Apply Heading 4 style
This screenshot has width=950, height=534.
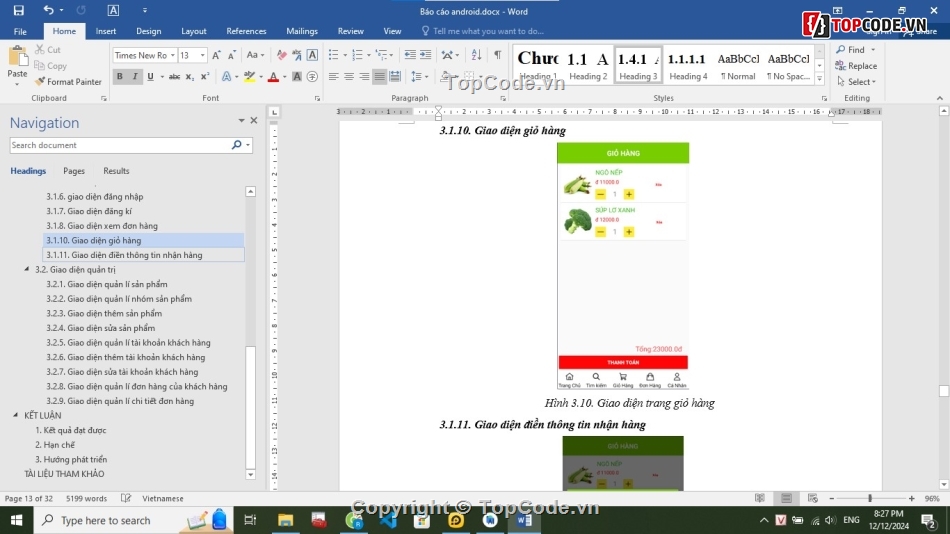pos(688,64)
